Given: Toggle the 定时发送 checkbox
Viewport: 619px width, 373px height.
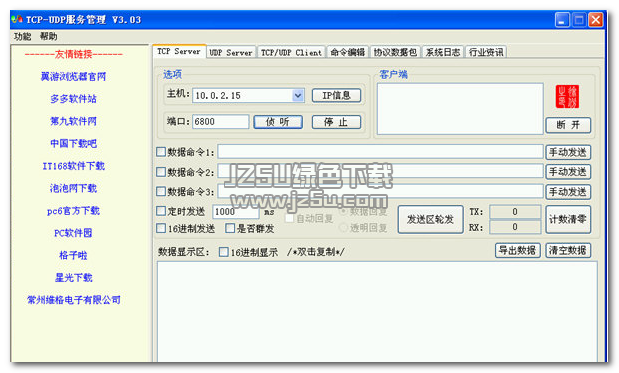Looking at the screenshot, I should [161, 211].
